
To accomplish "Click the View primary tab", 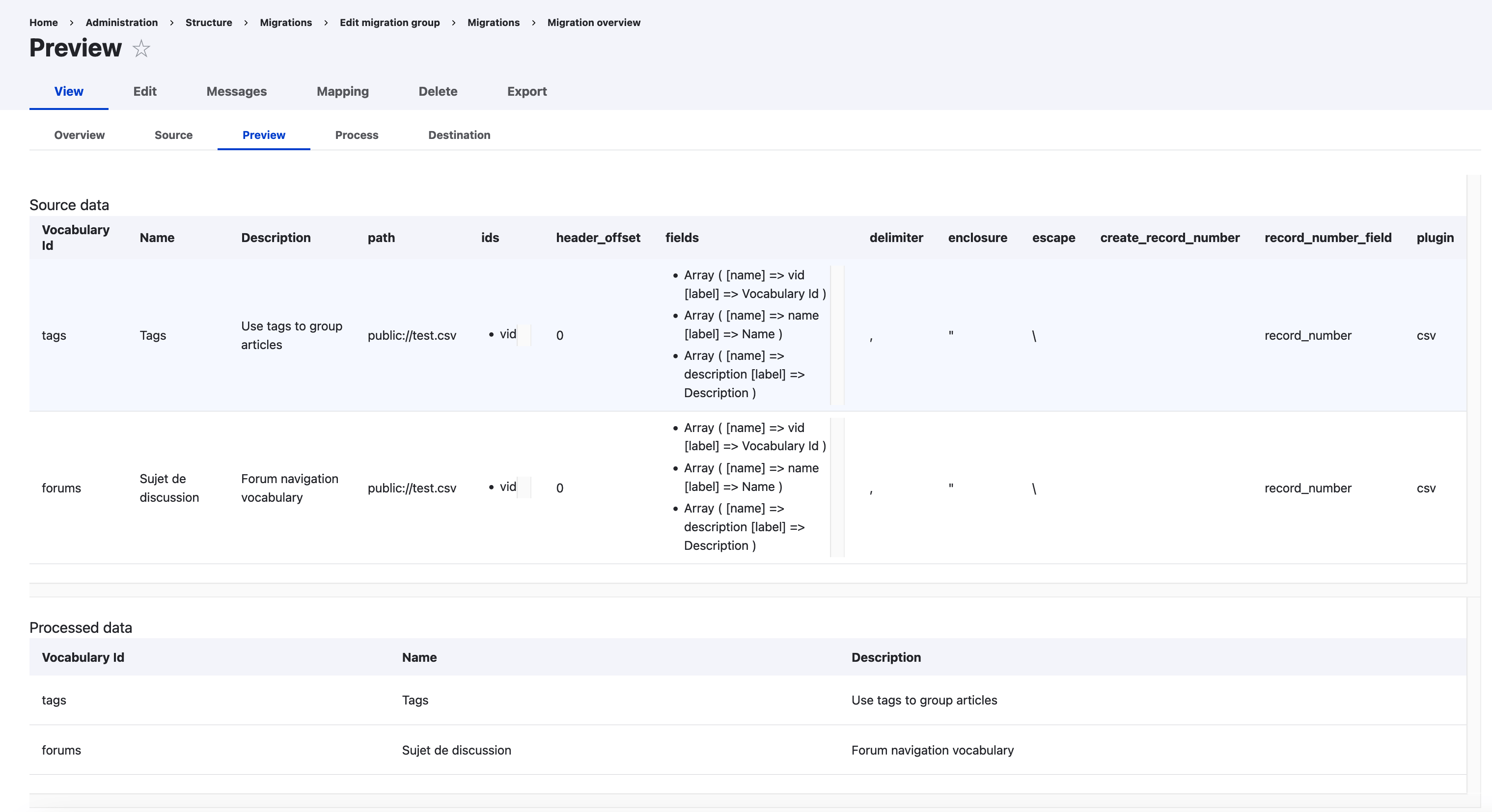I will pyautogui.click(x=68, y=91).
